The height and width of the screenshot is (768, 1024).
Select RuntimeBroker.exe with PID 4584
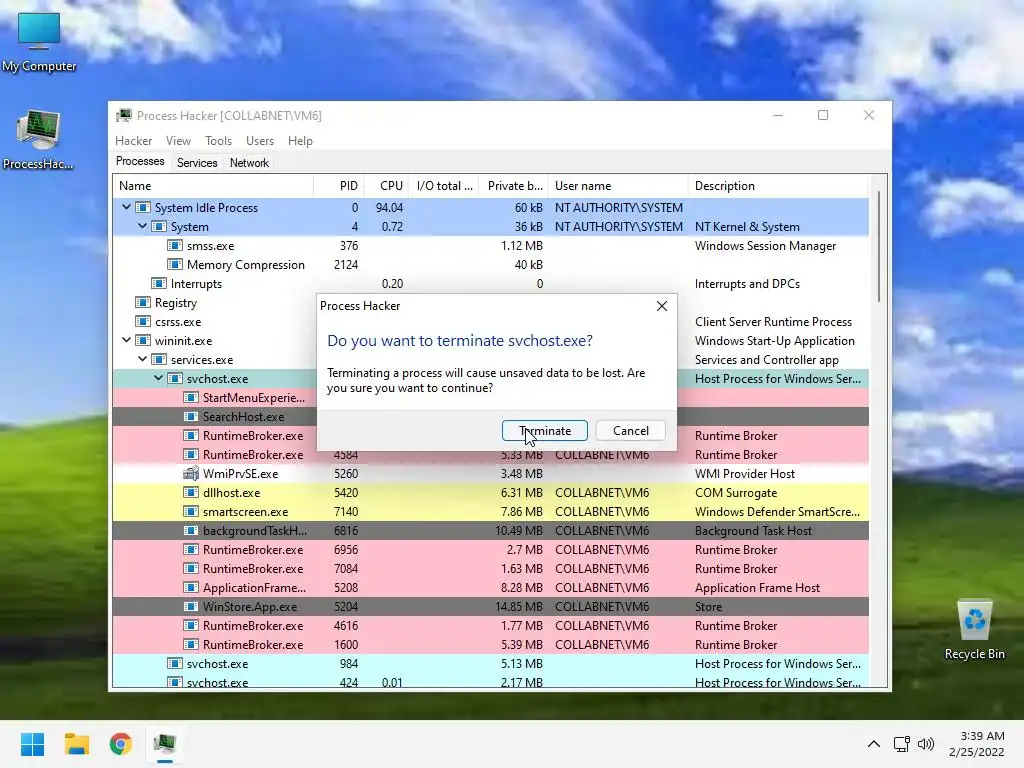pyautogui.click(x=490, y=455)
